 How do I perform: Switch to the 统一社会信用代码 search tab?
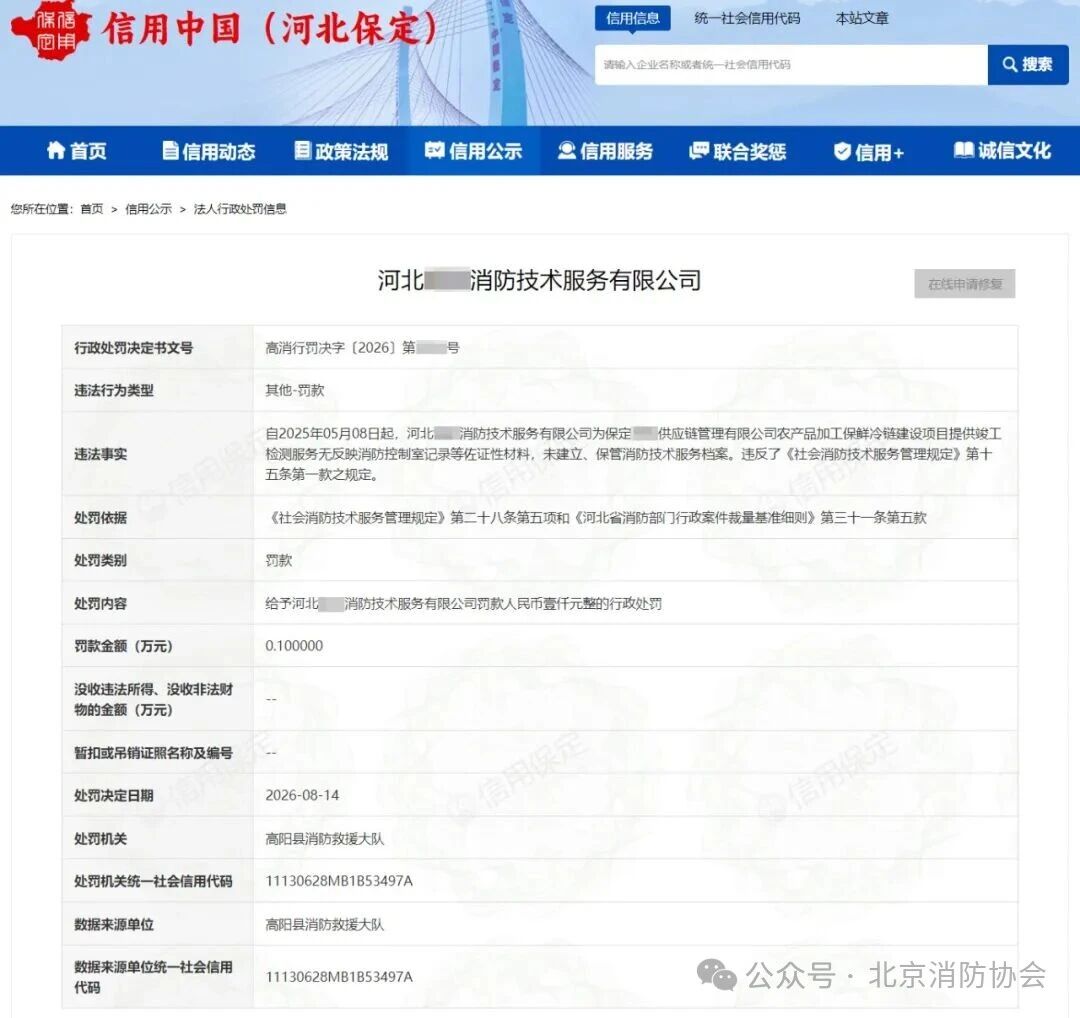pyautogui.click(x=747, y=19)
